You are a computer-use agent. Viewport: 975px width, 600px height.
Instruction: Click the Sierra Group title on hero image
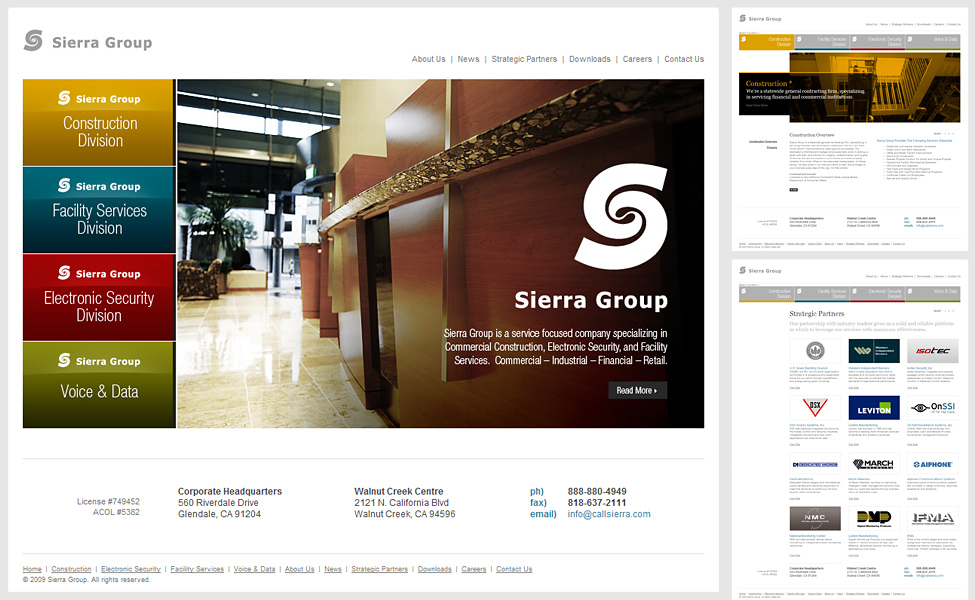click(x=591, y=300)
